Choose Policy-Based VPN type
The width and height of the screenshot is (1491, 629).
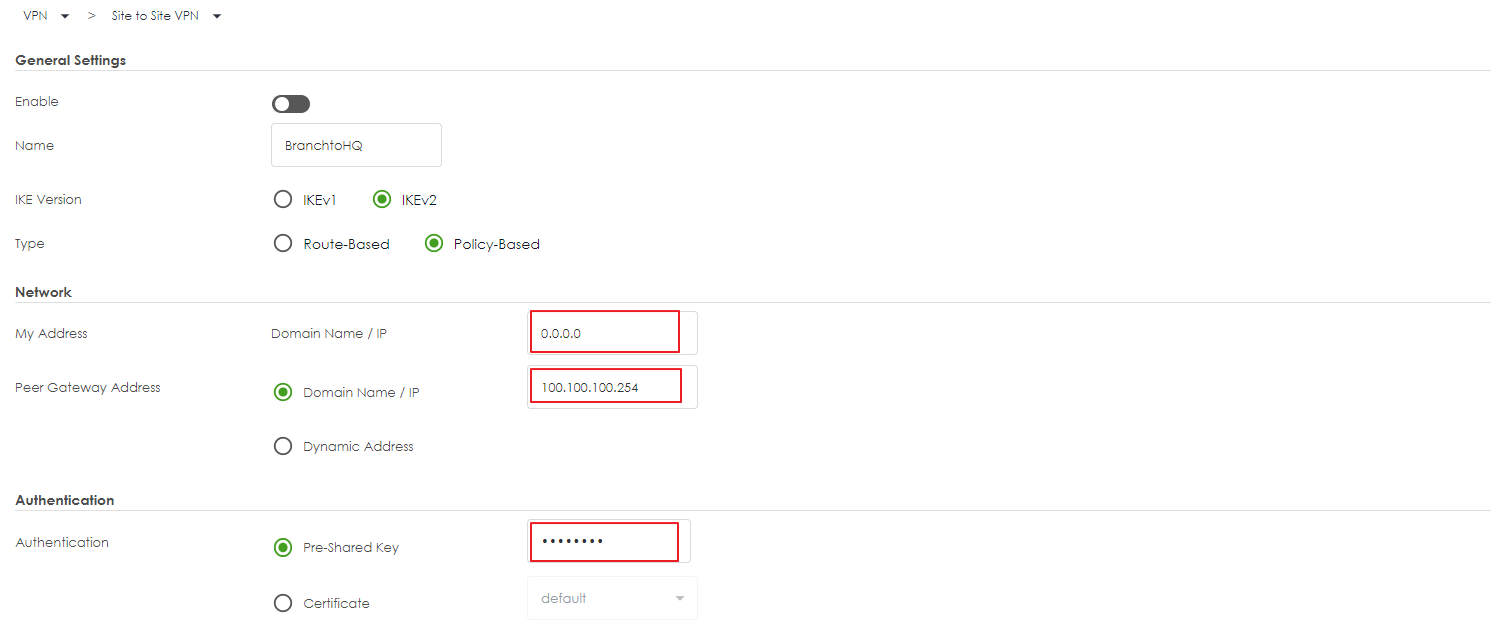(x=434, y=243)
